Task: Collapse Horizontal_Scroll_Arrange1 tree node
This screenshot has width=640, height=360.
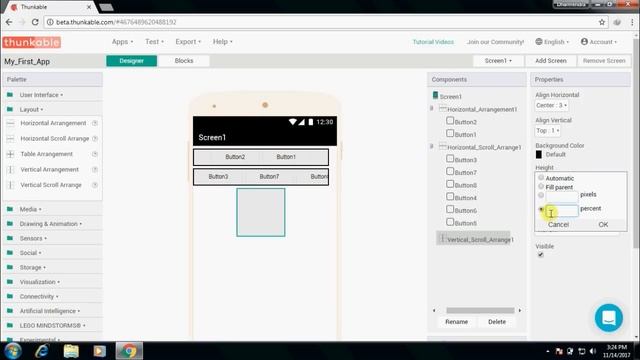Action: 431,146
